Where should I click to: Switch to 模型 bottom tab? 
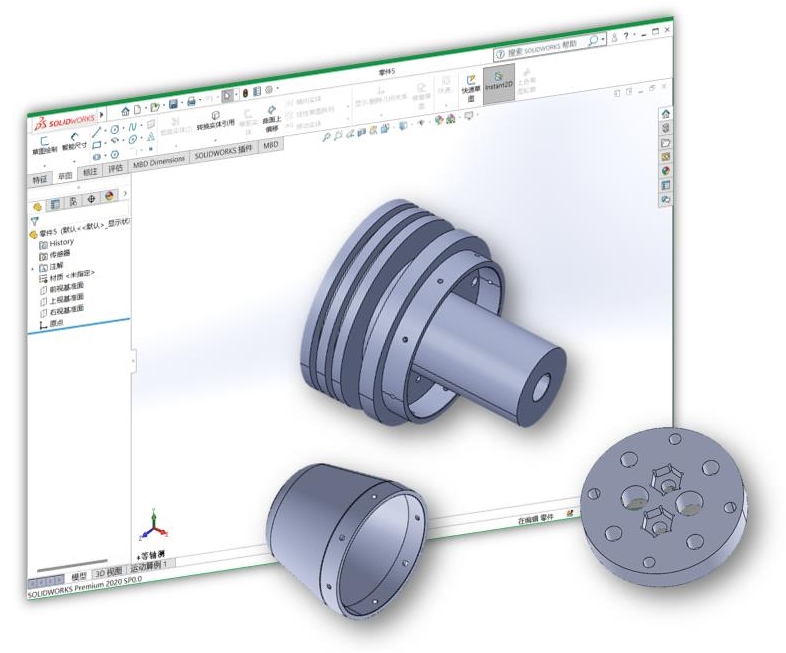point(79,577)
